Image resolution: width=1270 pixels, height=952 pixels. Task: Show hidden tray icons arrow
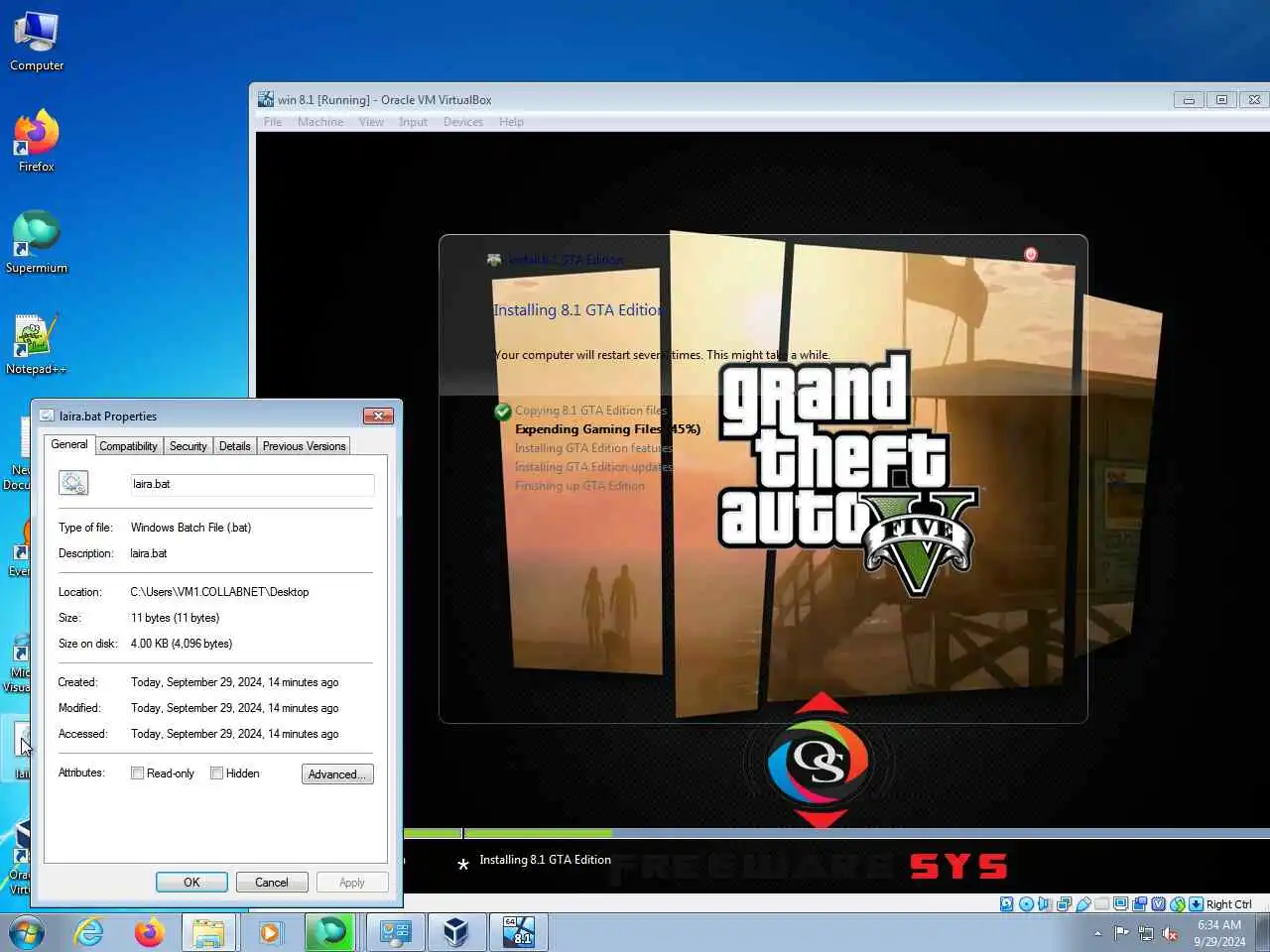(x=1097, y=933)
